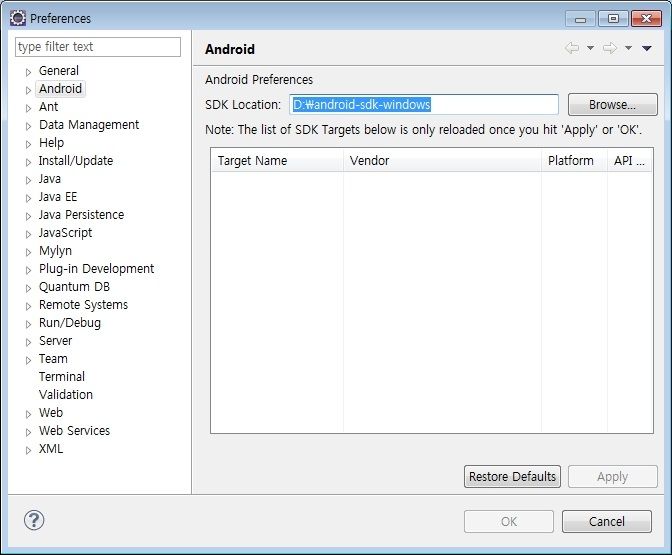Expand the Team tree node
The image size is (672, 555).
pos(28,360)
